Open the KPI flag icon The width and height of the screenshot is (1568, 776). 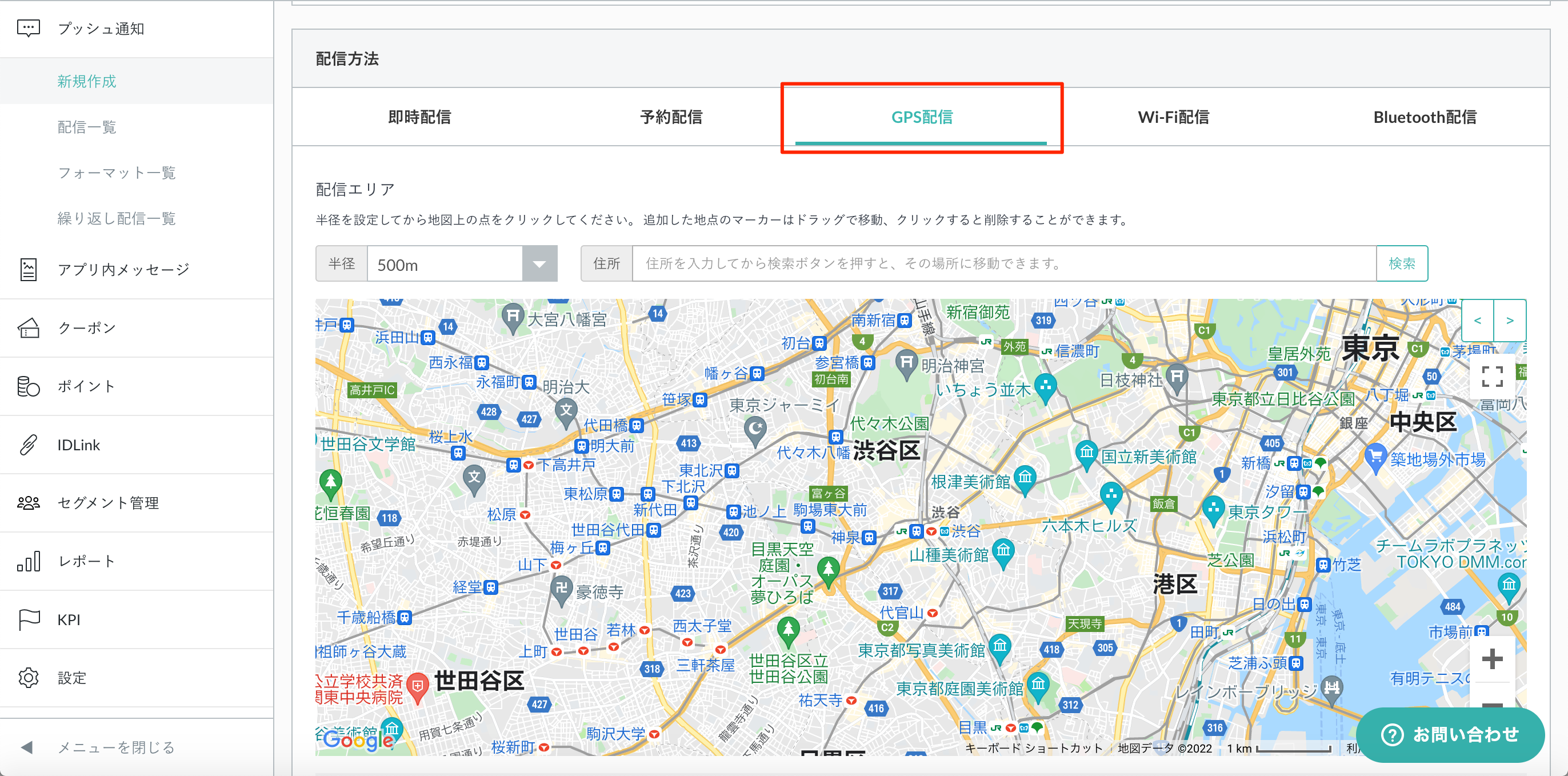28,619
